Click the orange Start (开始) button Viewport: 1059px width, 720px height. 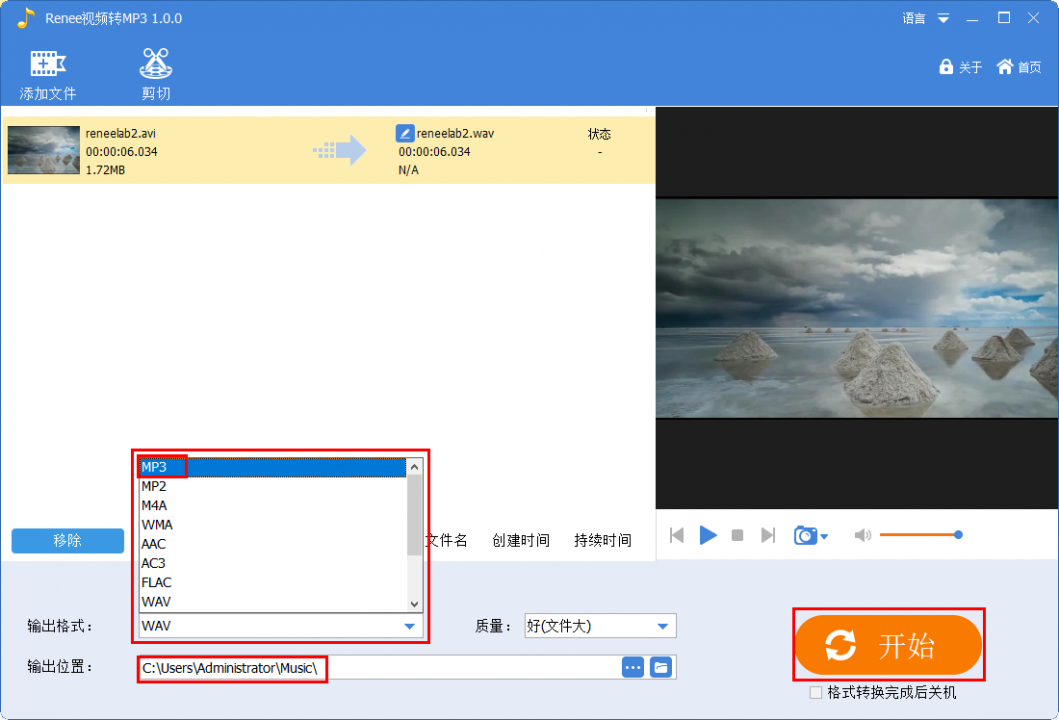click(888, 645)
